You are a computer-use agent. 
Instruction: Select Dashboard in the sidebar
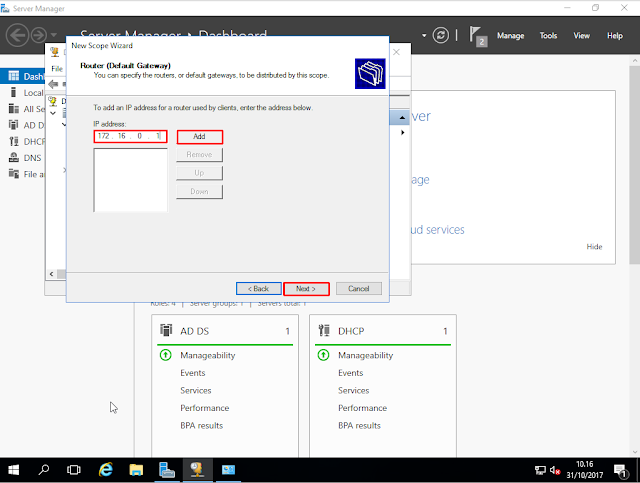24,76
